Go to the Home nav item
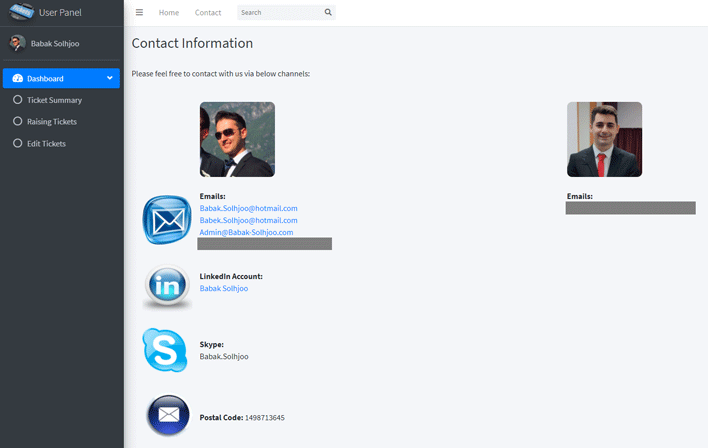Viewport: 708px width, 448px height. click(169, 13)
